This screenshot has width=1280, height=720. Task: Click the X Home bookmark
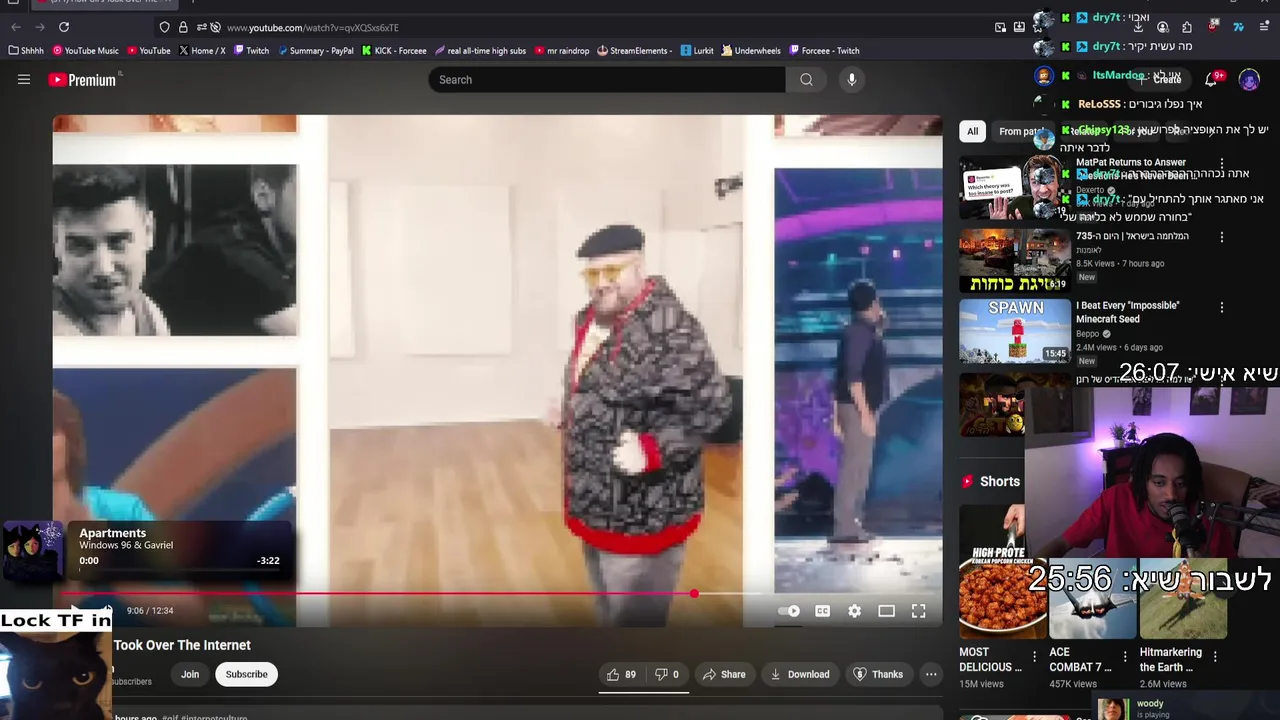[202, 50]
